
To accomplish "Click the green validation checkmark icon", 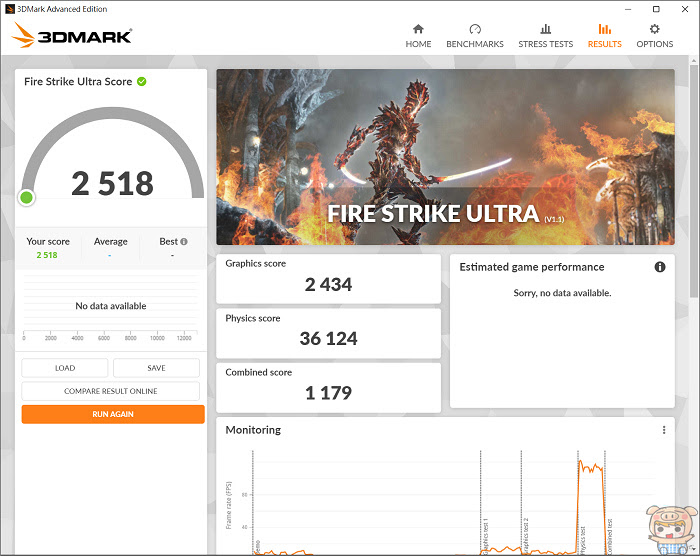I will click(142, 81).
